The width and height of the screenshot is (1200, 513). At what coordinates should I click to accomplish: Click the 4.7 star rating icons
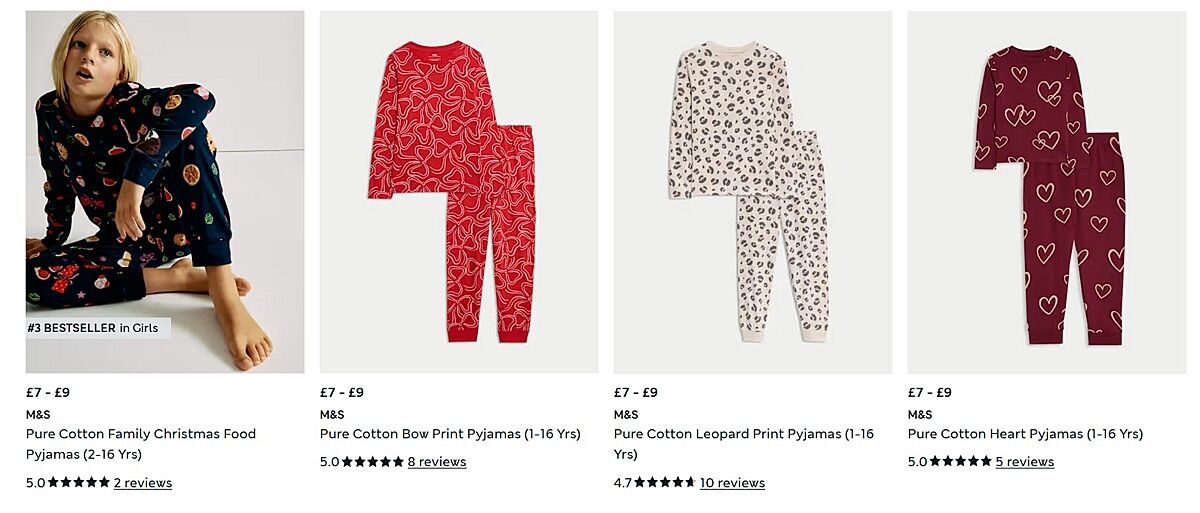pyautogui.click(x=665, y=483)
